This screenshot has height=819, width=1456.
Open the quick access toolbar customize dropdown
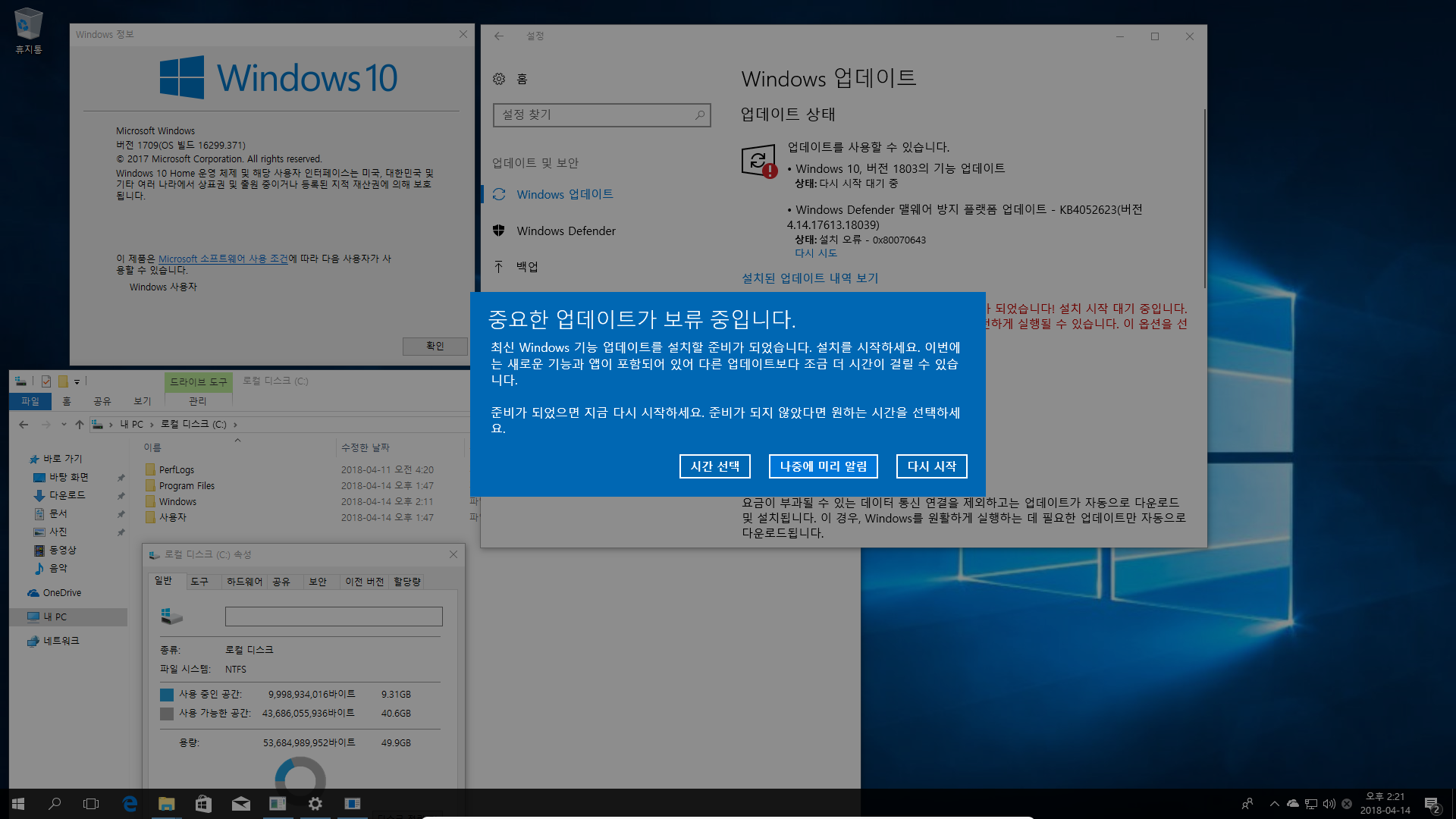77,381
